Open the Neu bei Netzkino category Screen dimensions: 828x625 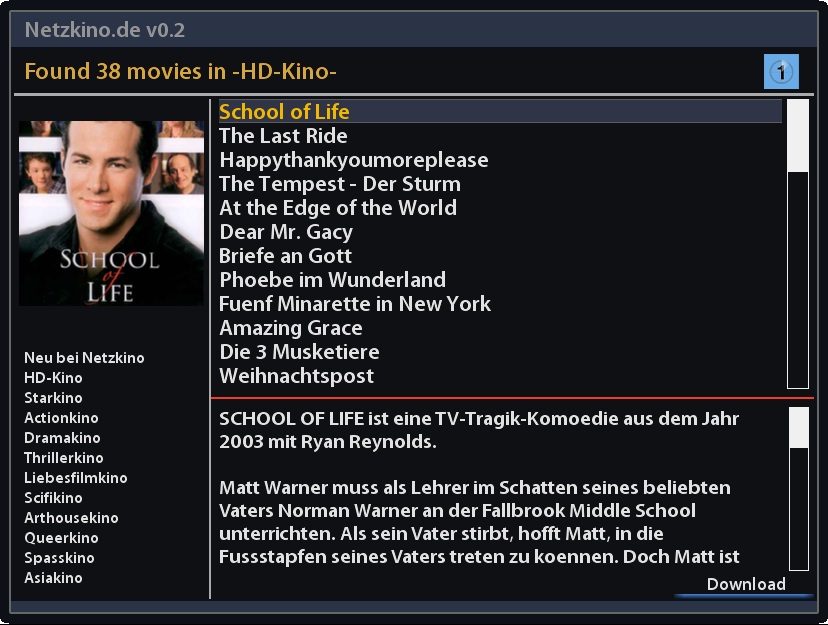pos(84,358)
